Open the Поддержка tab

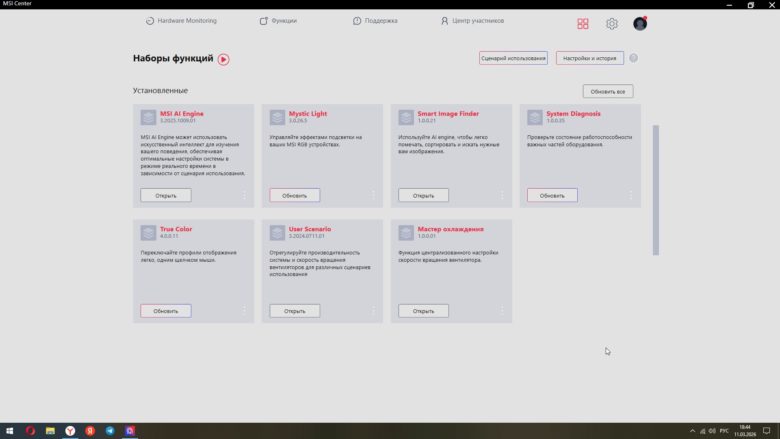(375, 21)
